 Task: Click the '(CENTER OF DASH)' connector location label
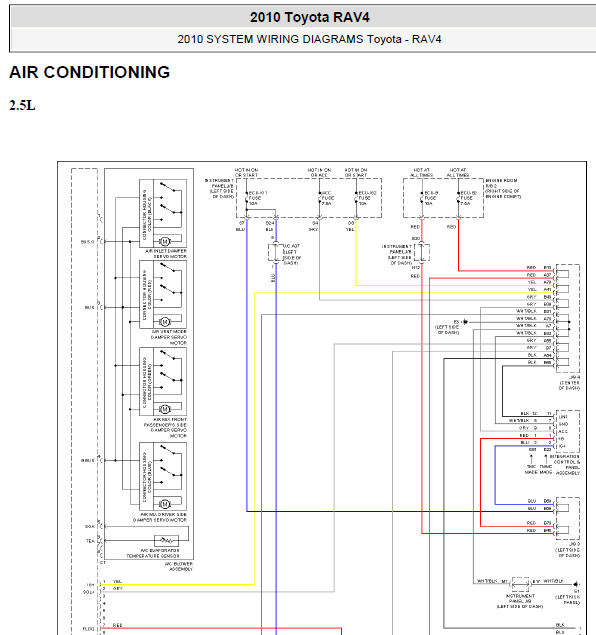(x=570, y=386)
